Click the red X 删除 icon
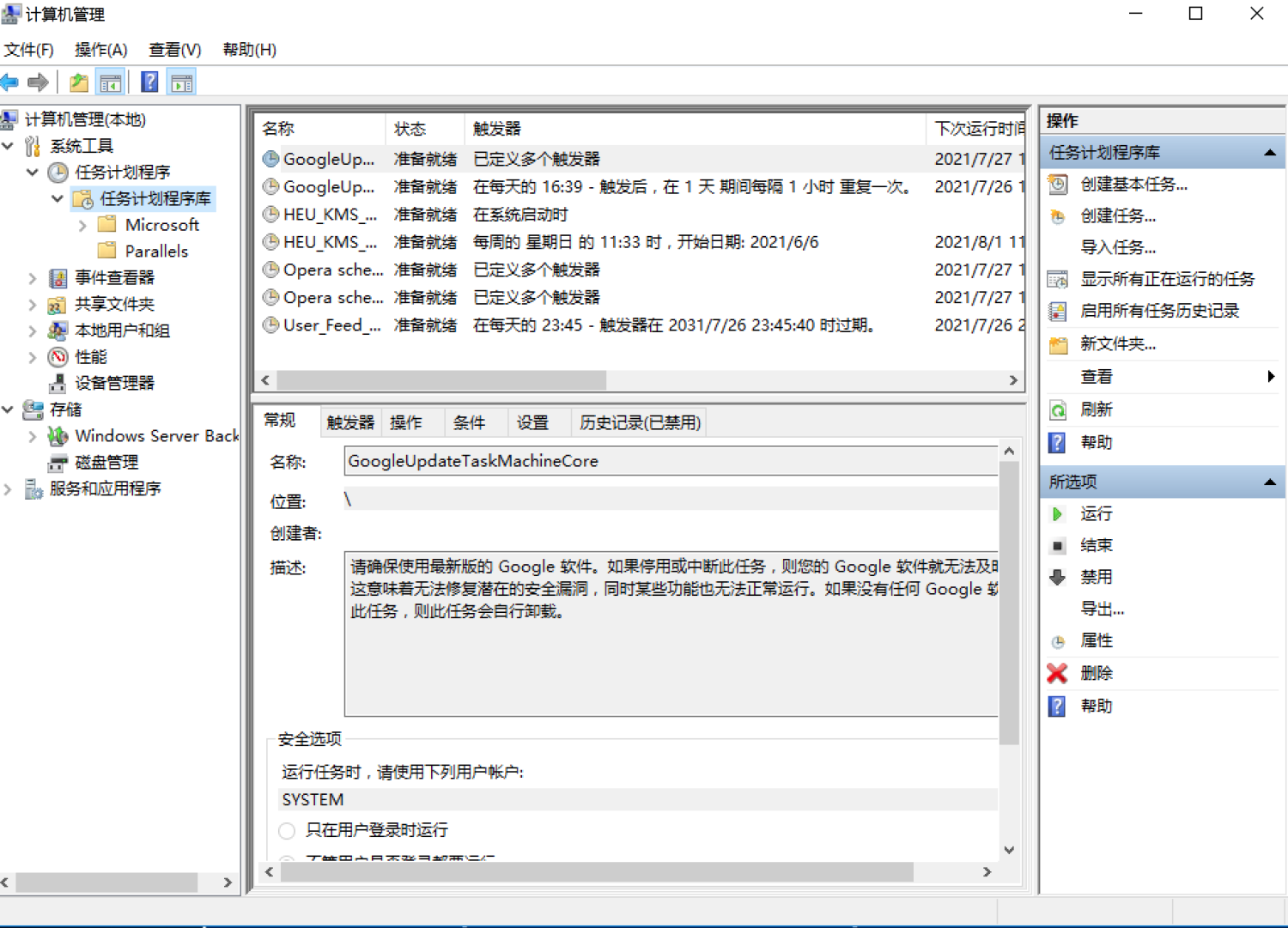Screen dimensions: 1288x928 tap(1058, 674)
